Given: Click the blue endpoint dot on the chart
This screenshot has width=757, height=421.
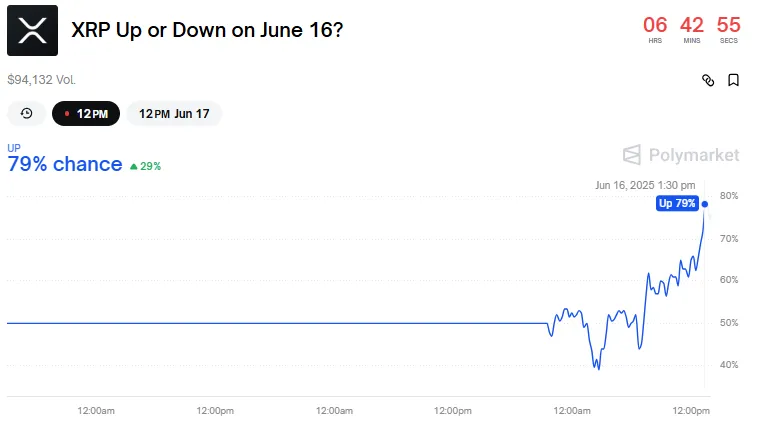Looking at the screenshot, I should point(705,204).
